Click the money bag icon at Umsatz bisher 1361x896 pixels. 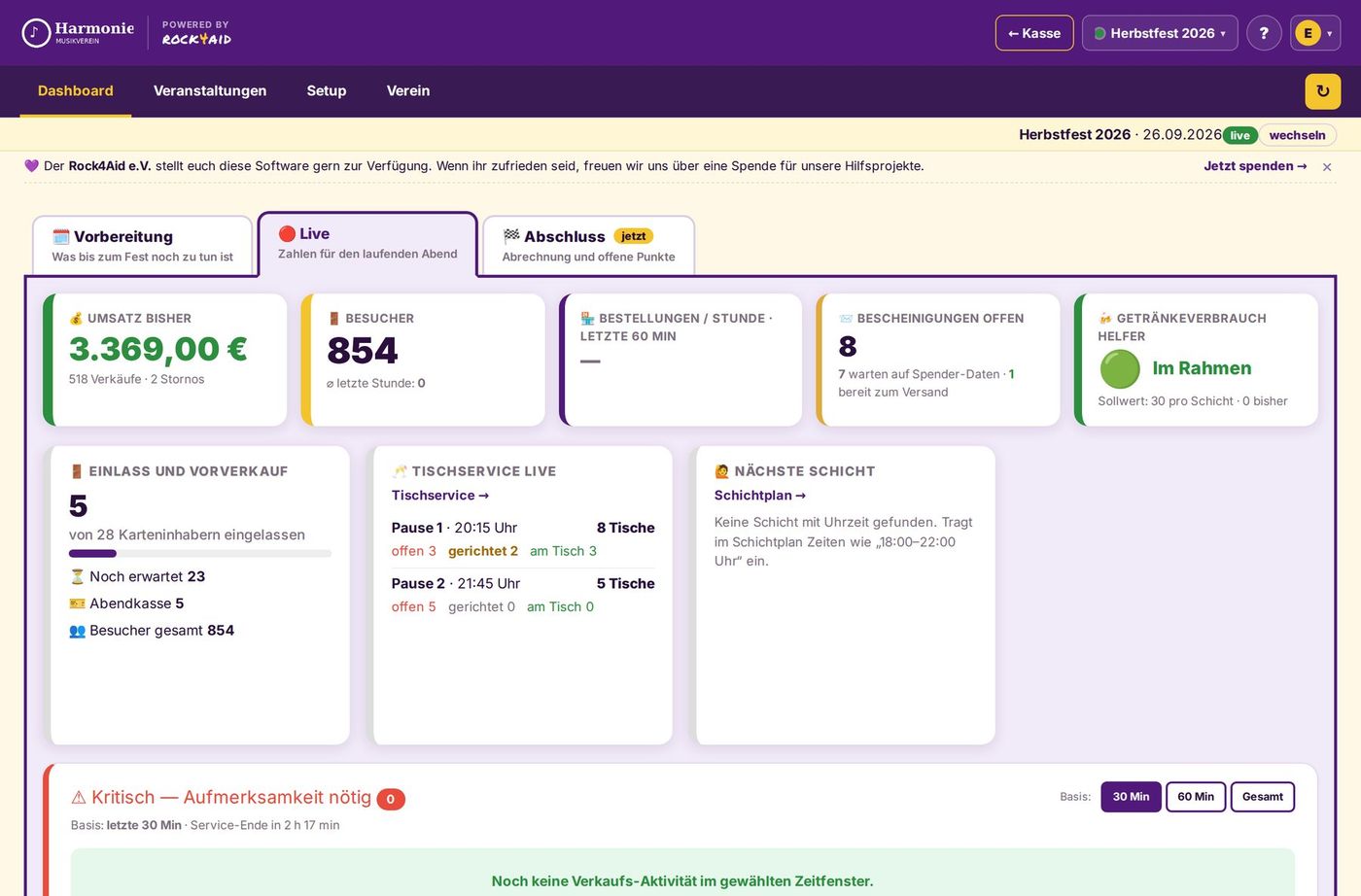[76, 319]
